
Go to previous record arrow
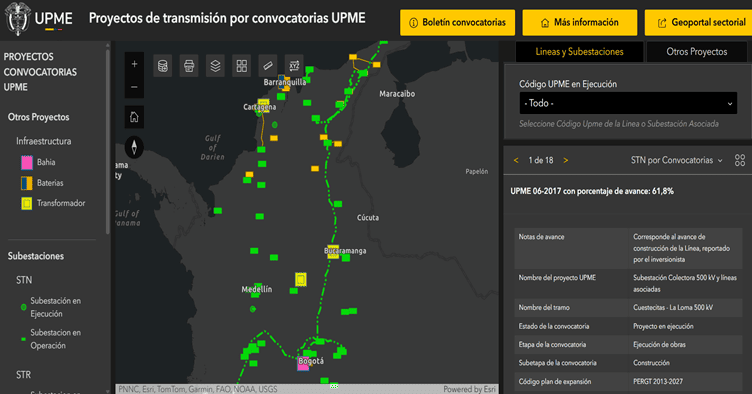[x=516, y=160]
